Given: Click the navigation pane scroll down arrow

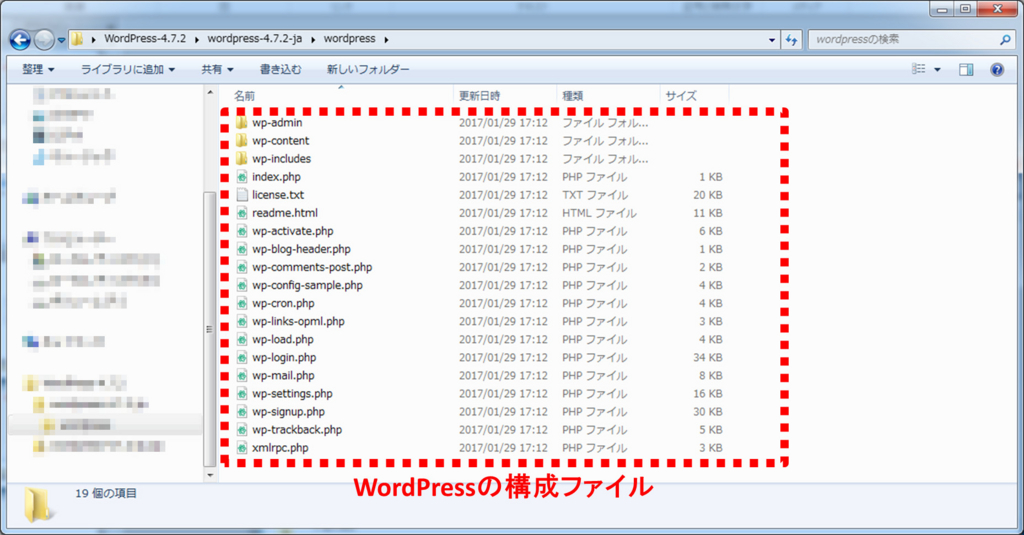Looking at the screenshot, I should coord(210,476).
